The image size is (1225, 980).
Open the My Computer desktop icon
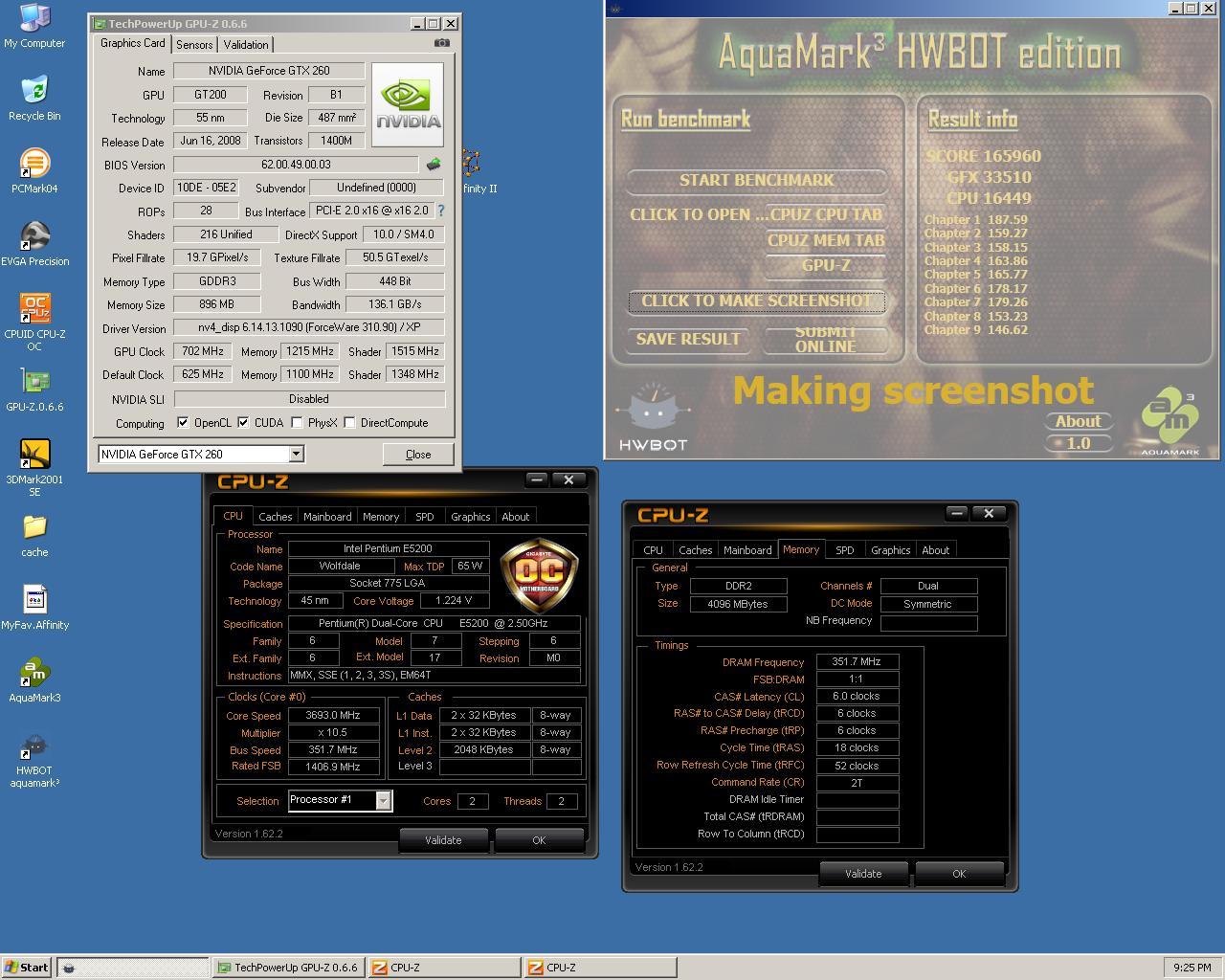coord(34,26)
